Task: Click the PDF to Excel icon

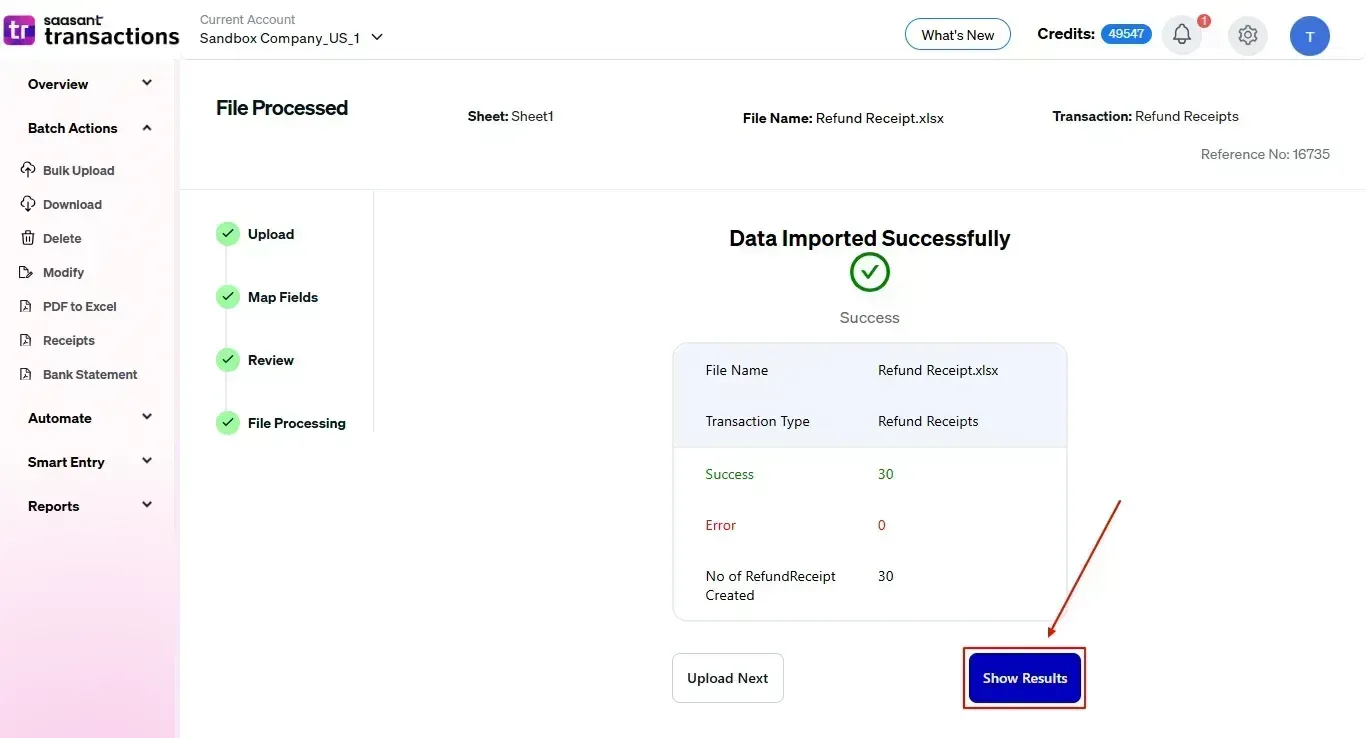Action: 28,306
